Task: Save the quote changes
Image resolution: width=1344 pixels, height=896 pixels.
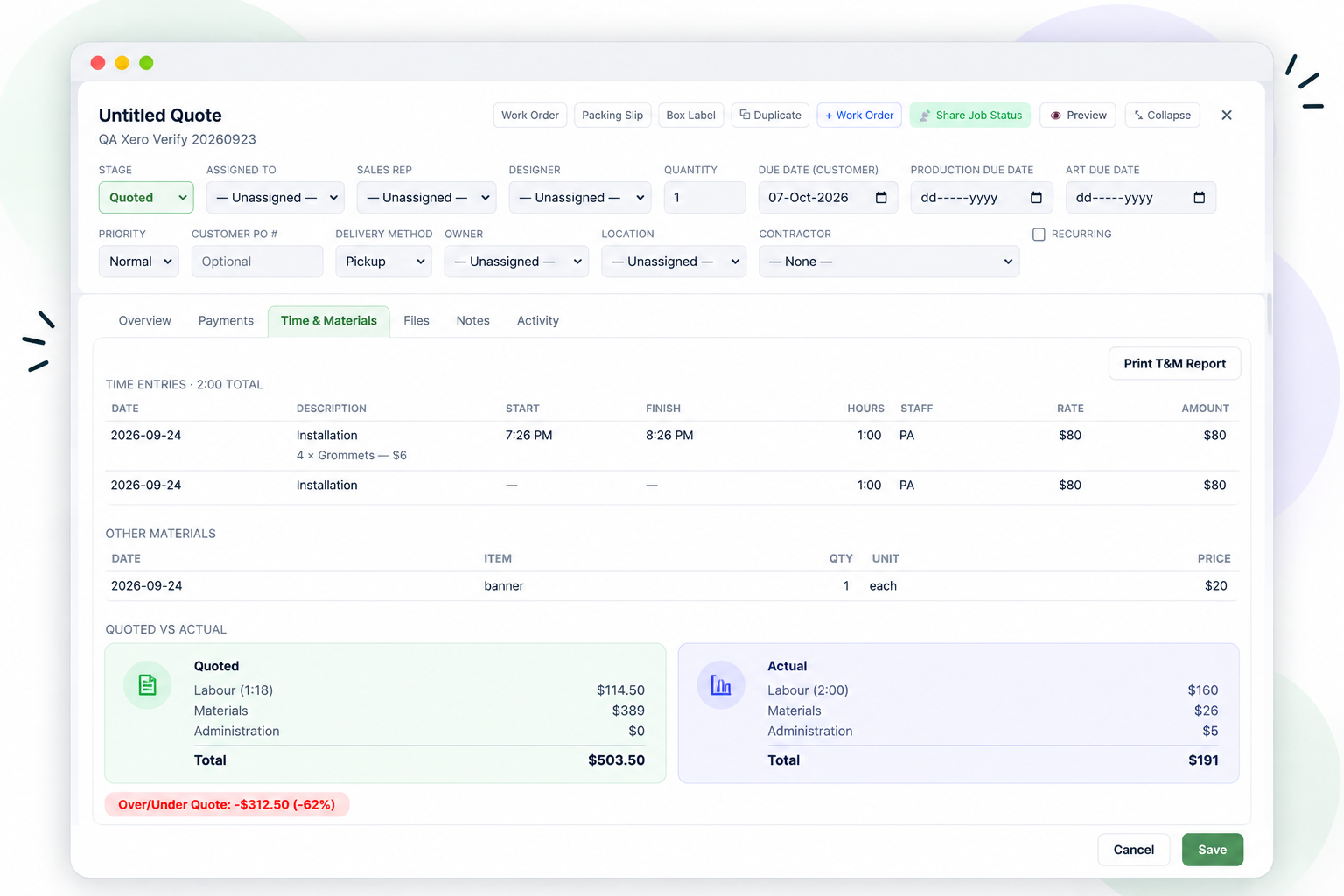Action: pyautogui.click(x=1213, y=850)
